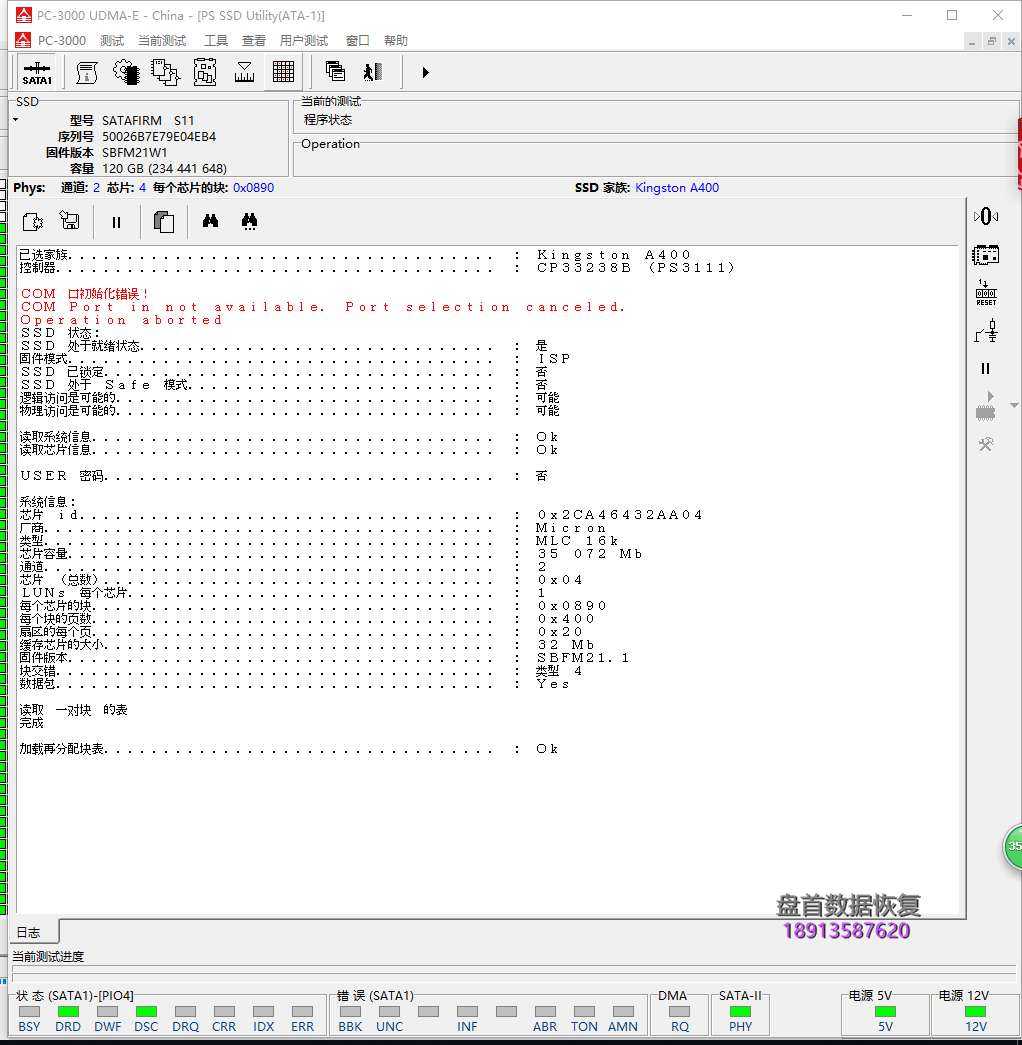Pause using the log toolbar pause button
This screenshot has height=1045, width=1022.
point(116,222)
